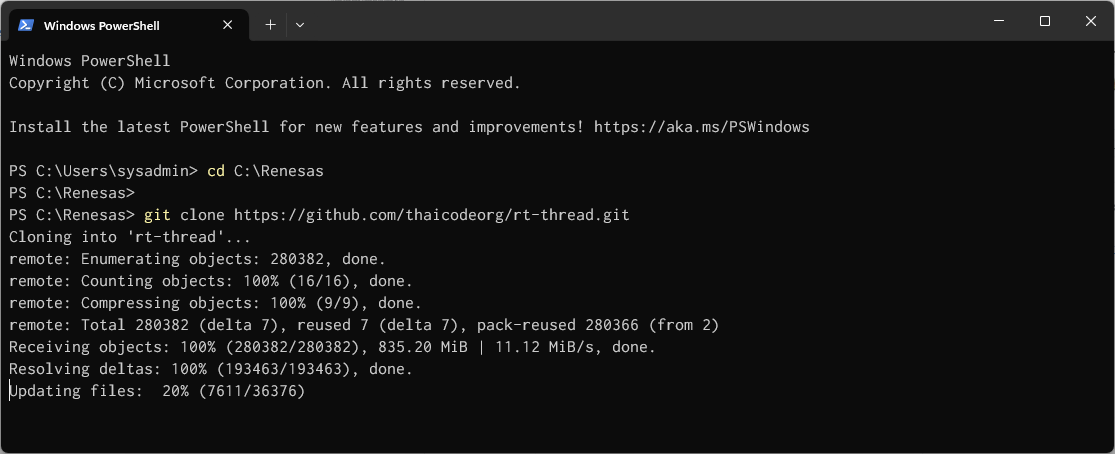Open a new tab with the plus button
The width and height of the screenshot is (1115, 454).
(x=270, y=25)
